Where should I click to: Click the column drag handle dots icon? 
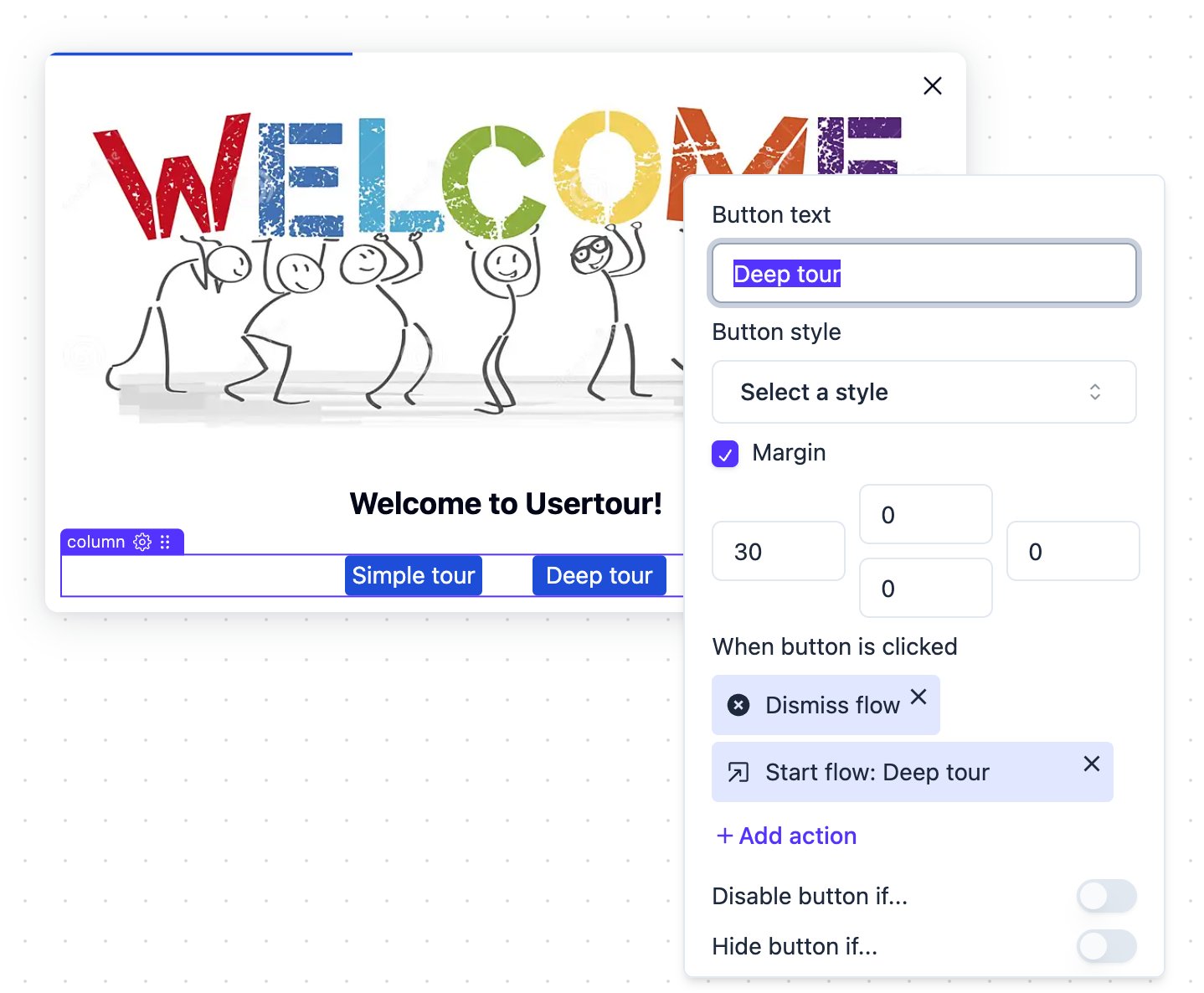[165, 542]
